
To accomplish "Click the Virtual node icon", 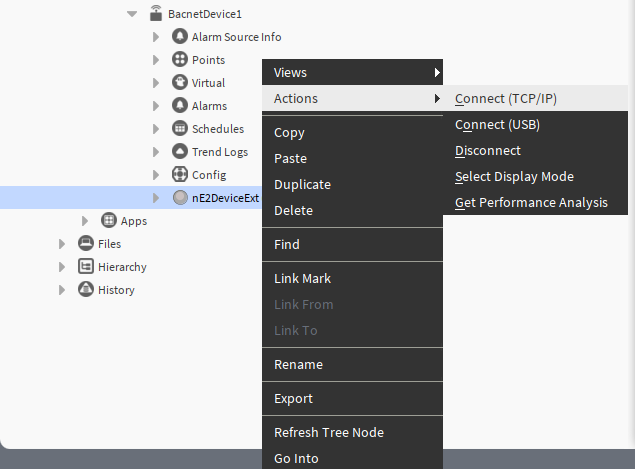I will tap(180, 83).
